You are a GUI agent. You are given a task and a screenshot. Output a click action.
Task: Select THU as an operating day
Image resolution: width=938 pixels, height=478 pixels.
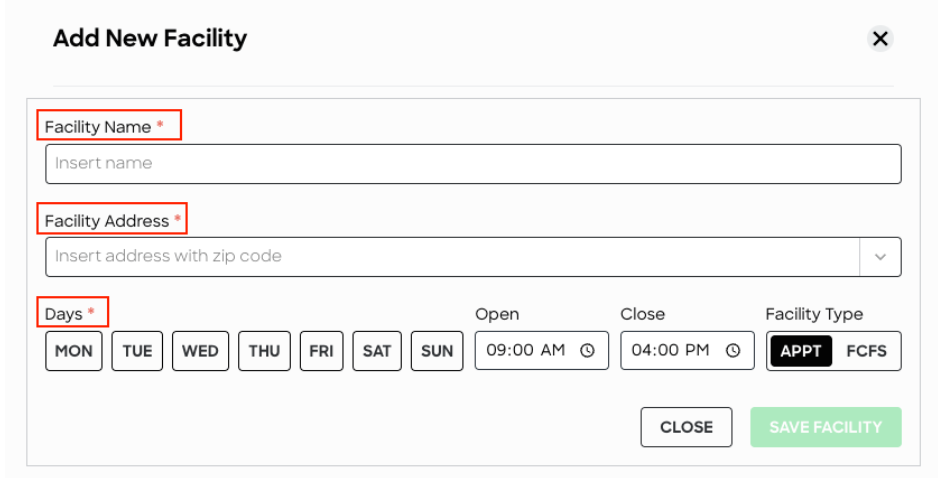[x=264, y=351]
